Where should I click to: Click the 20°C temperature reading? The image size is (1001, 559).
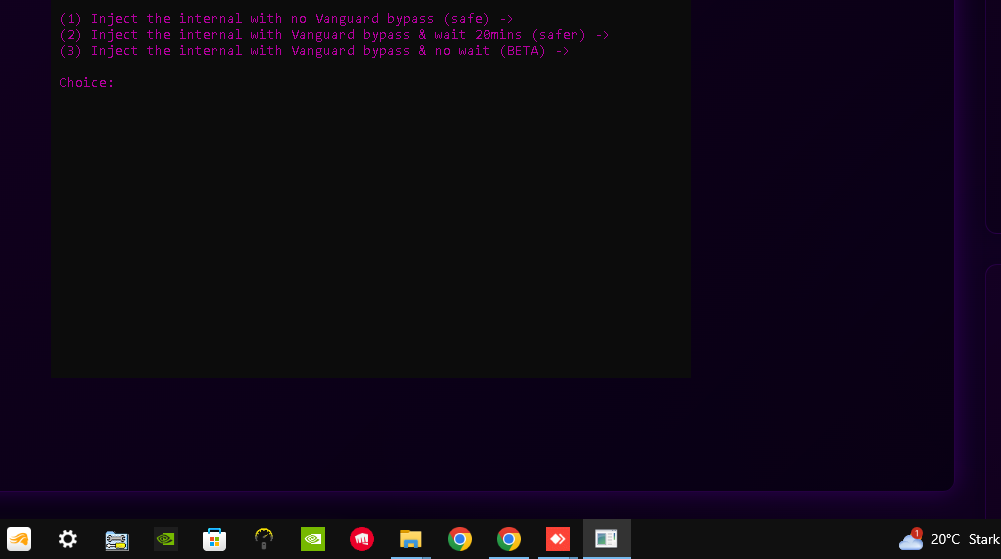945,540
